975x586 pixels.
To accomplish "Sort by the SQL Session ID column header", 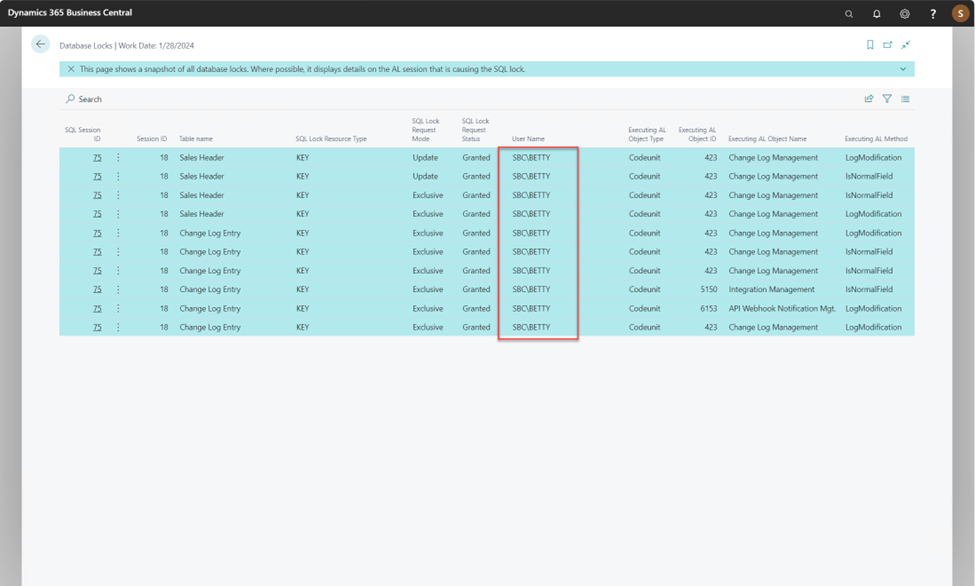I will (x=83, y=134).
